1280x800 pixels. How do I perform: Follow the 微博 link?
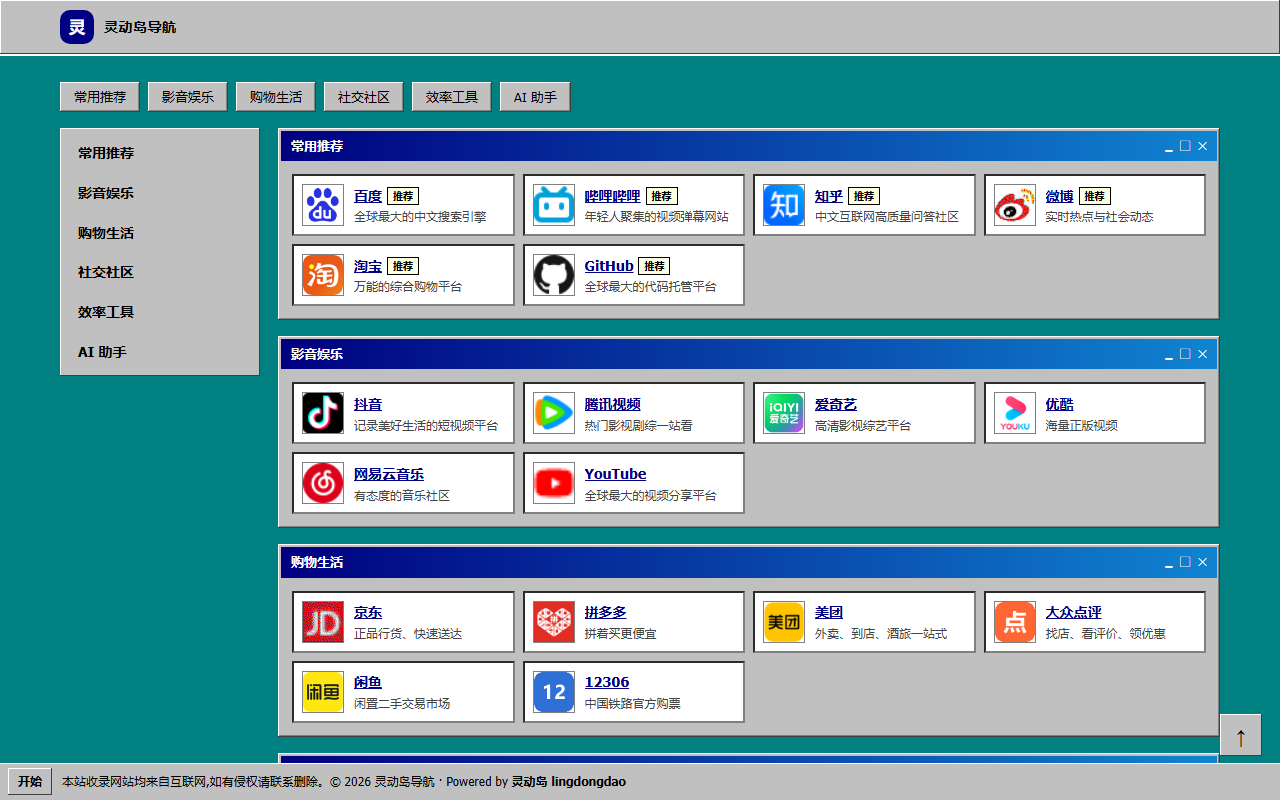(x=1060, y=196)
